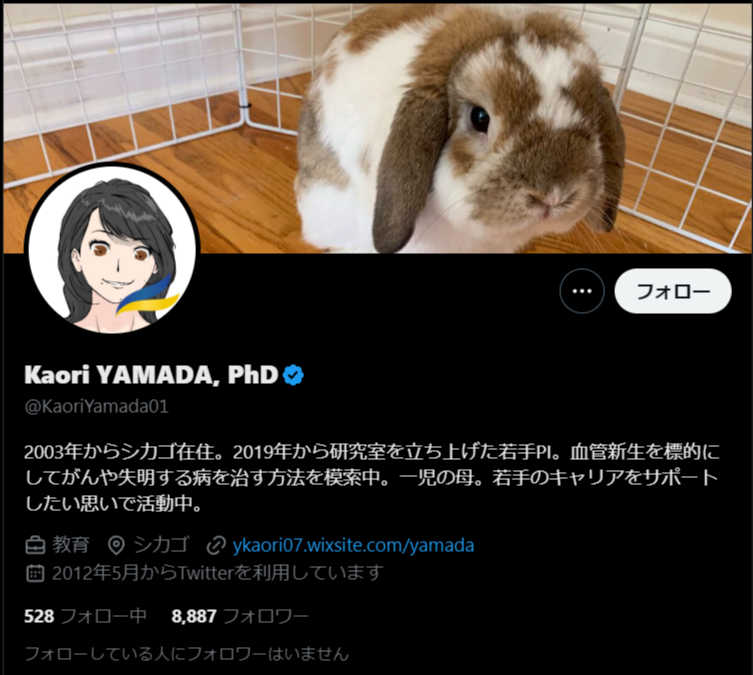The height and width of the screenshot is (675, 753).
Task: View the 8,887 フォロワー followers list
Action: click(240, 616)
